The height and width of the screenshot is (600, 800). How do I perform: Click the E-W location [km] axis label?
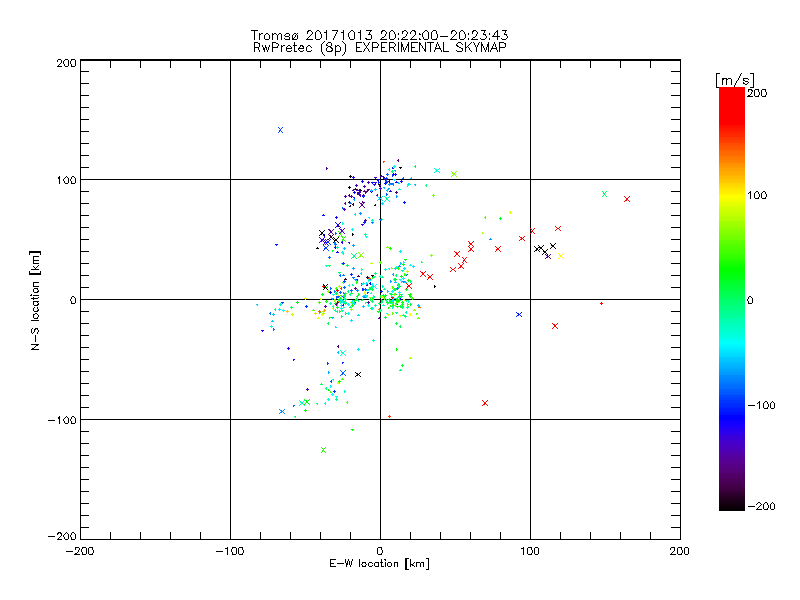coord(380,563)
